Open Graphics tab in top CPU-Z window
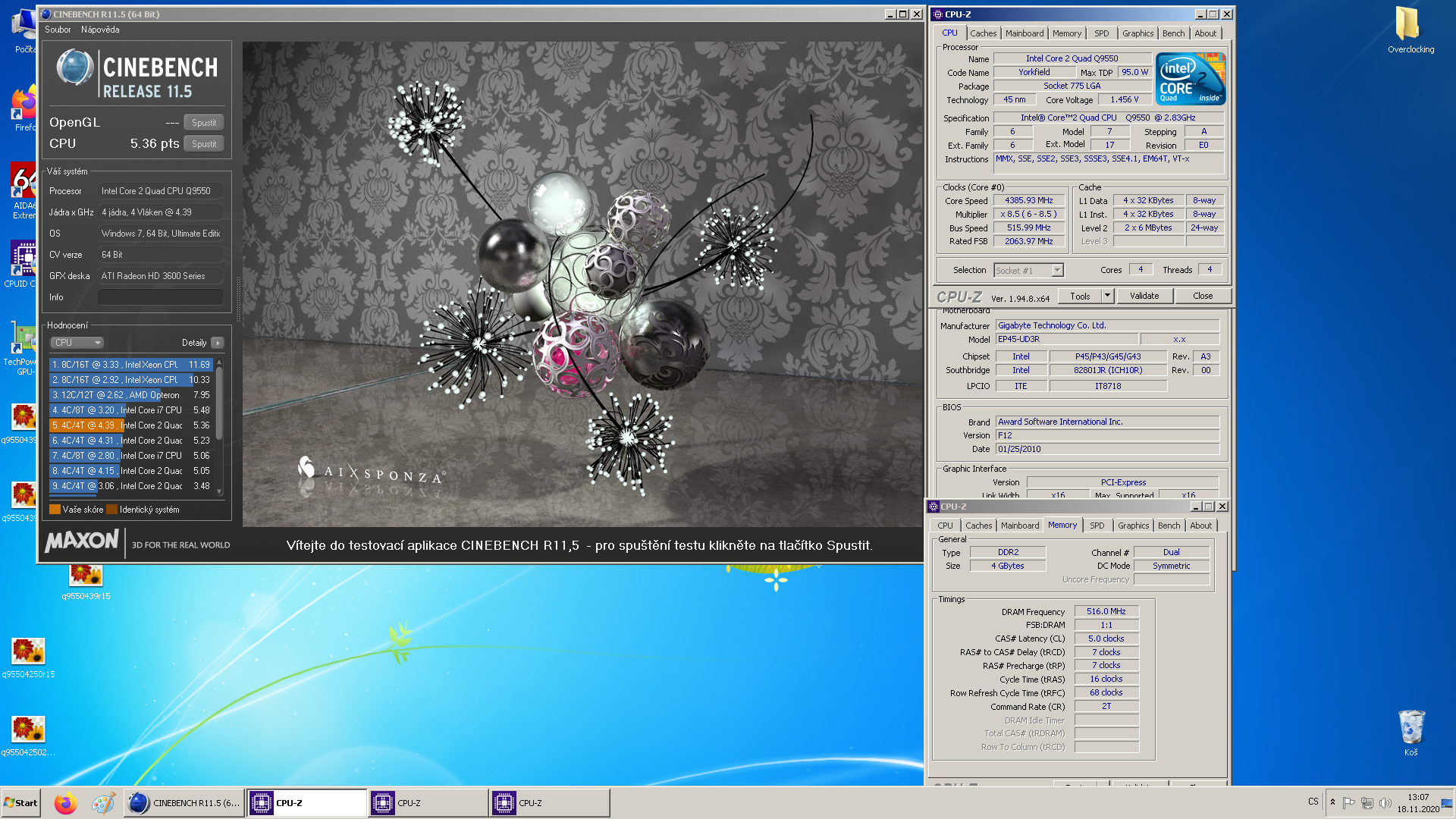Viewport: 1456px width, 819px height. coord(1137,33)
